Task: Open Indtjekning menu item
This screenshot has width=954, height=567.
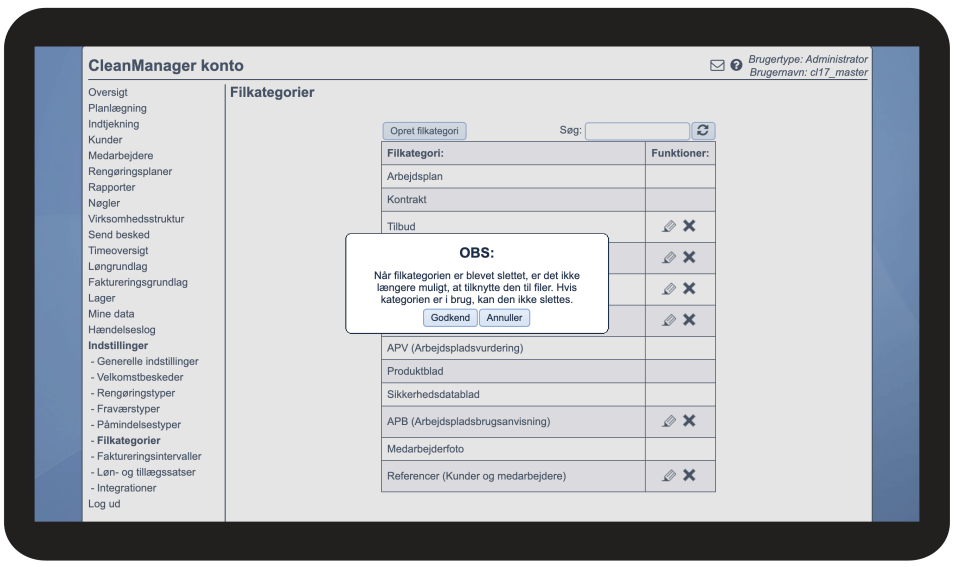Action: pos(114,124)
